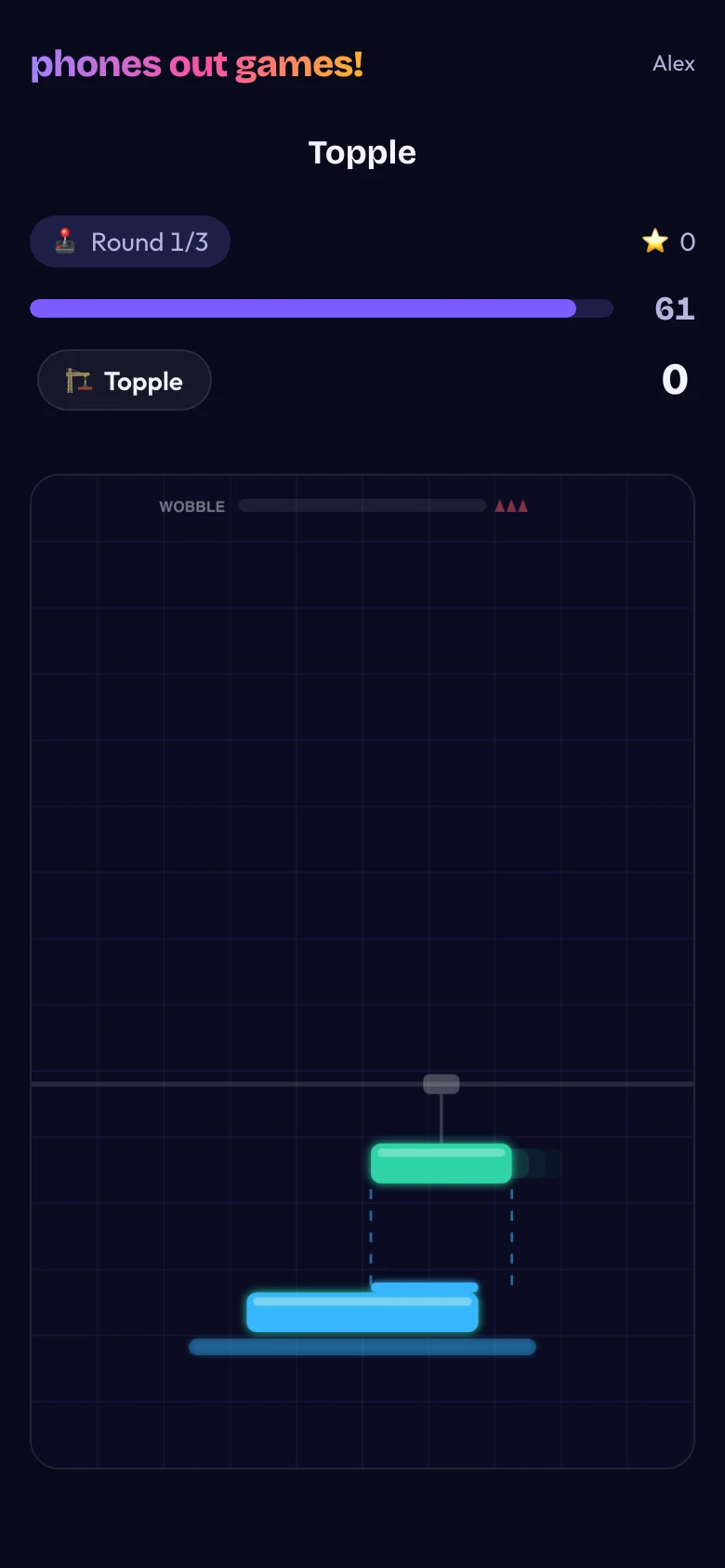Viewport: 725px width, 1568px height.
Task: Click the swinging green block
Action: (x=442, y=1163)
